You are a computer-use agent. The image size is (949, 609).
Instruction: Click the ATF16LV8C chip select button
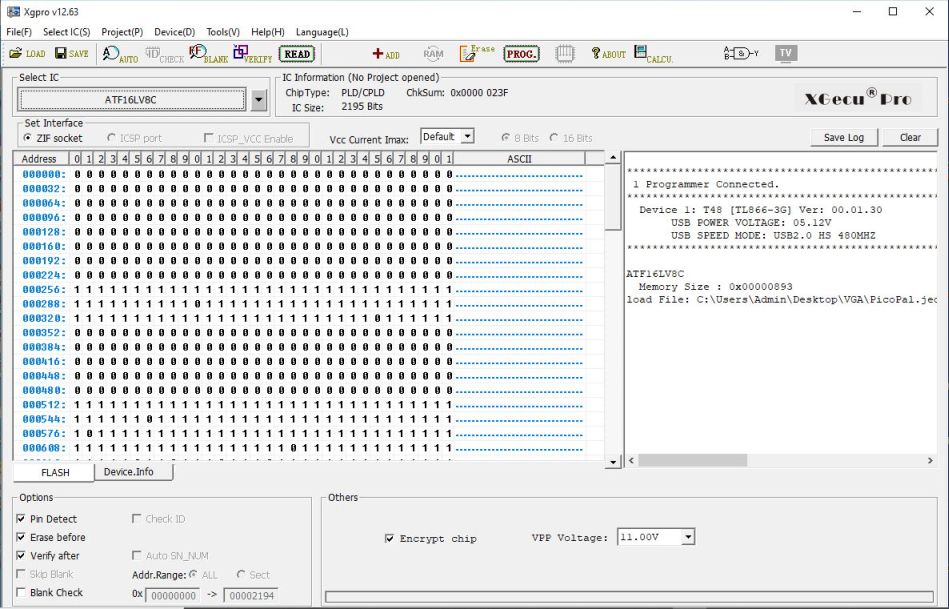point(131,100)
